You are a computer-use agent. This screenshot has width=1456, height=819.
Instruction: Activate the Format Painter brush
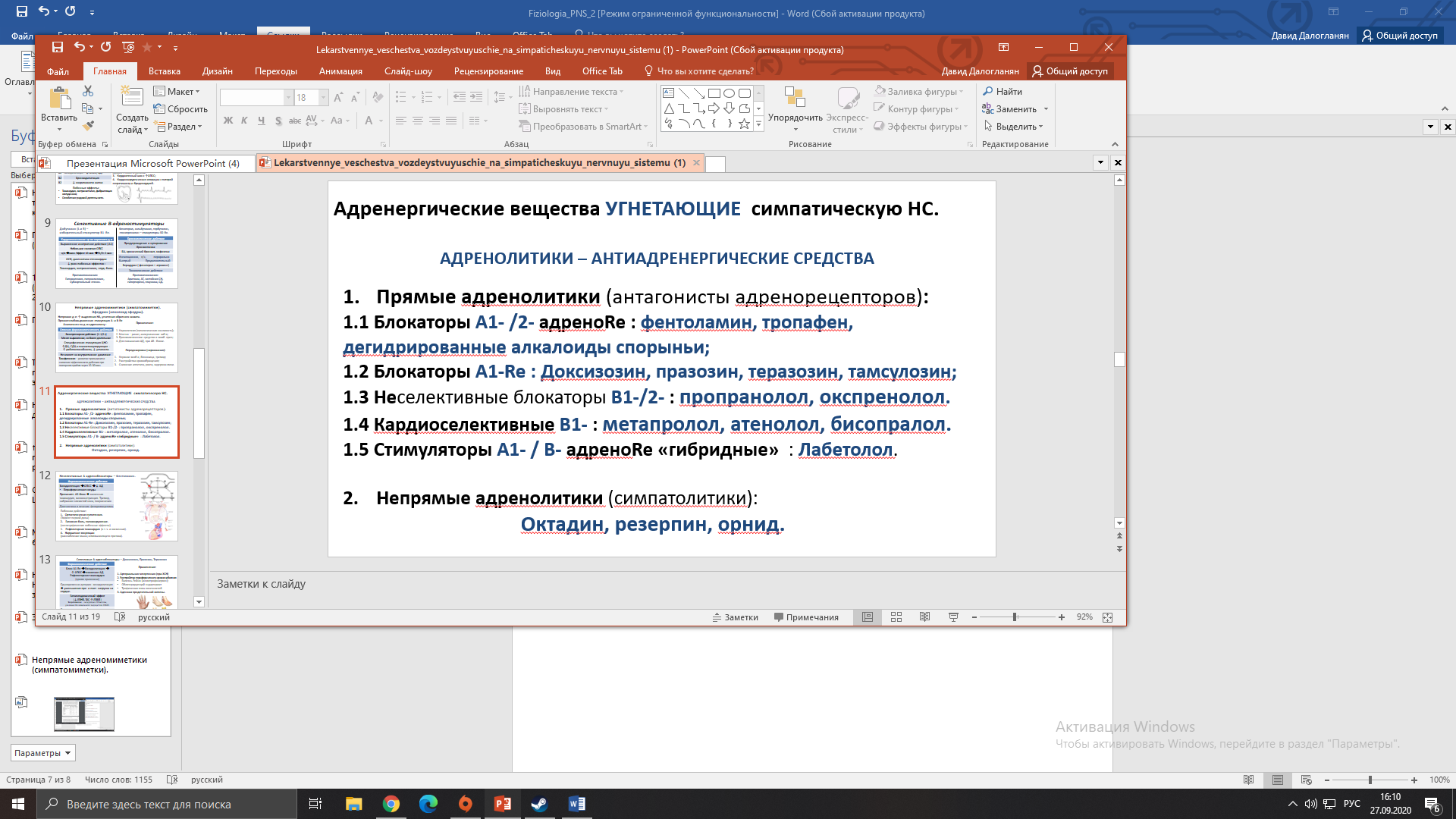[x=88, y=126]
